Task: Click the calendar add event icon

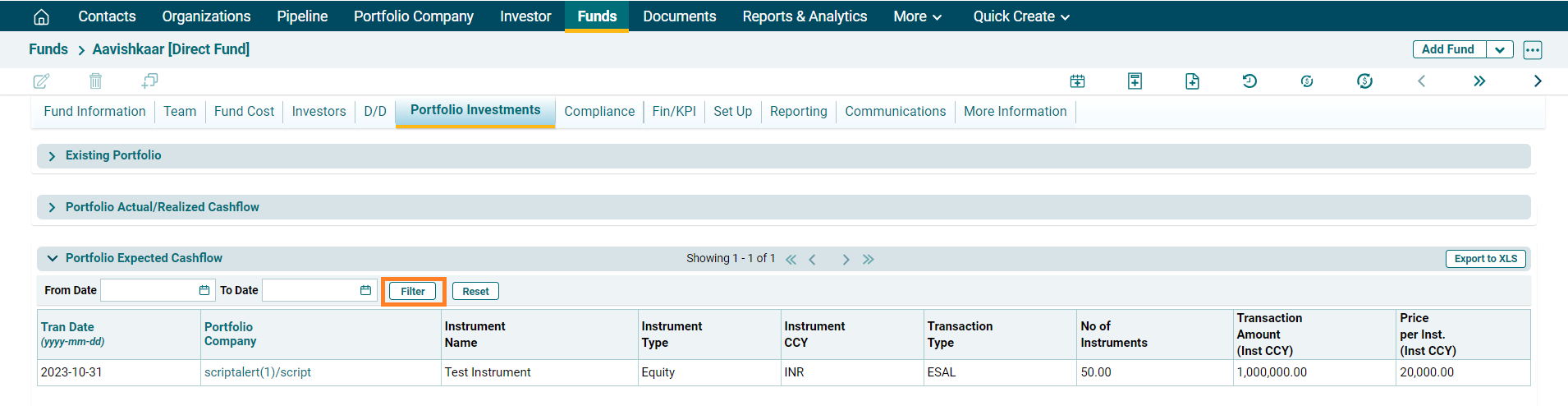Action: pyautogui.click(x=1077, y=81)
